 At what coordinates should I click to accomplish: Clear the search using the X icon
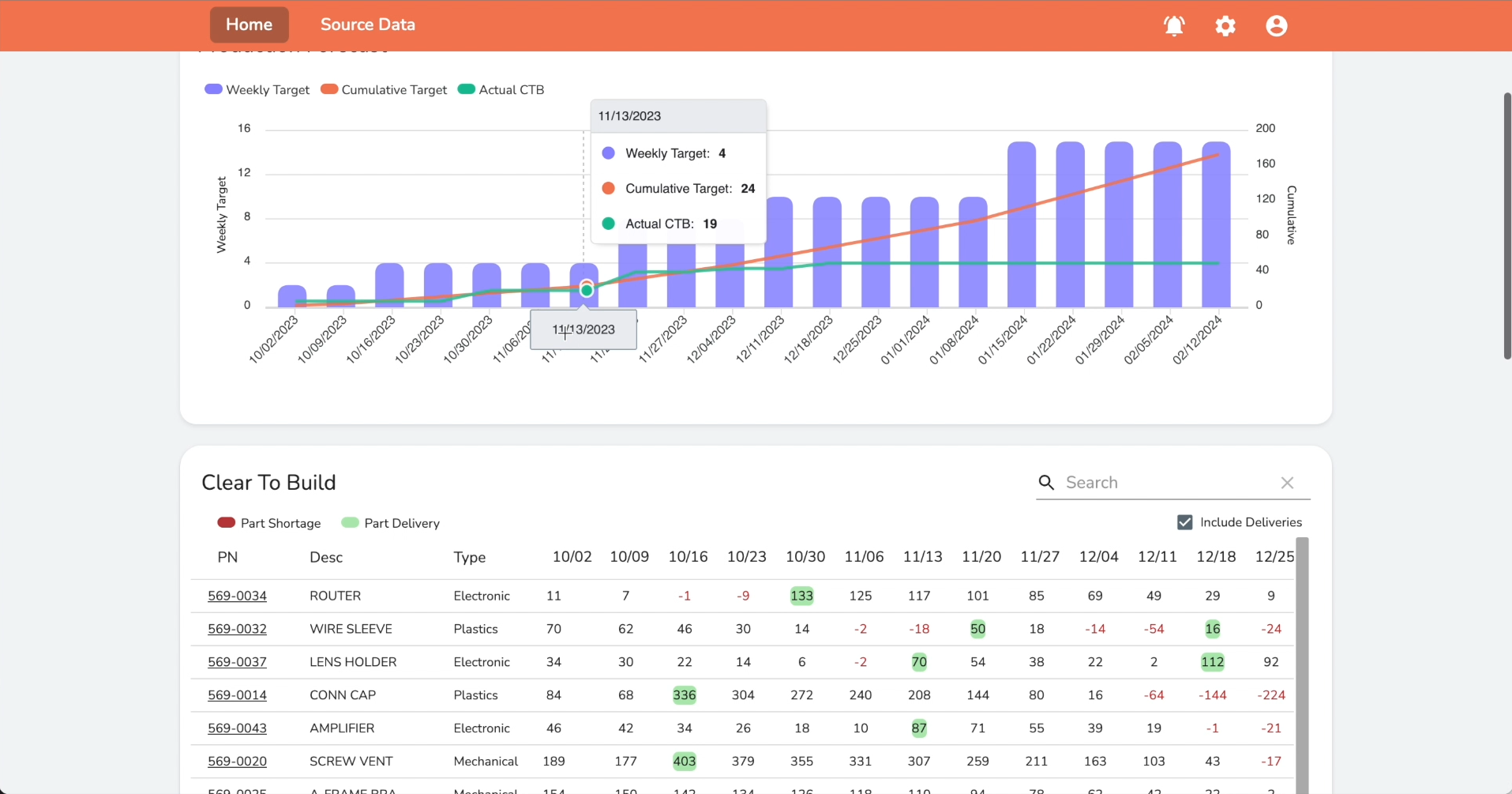[1287, 482]
